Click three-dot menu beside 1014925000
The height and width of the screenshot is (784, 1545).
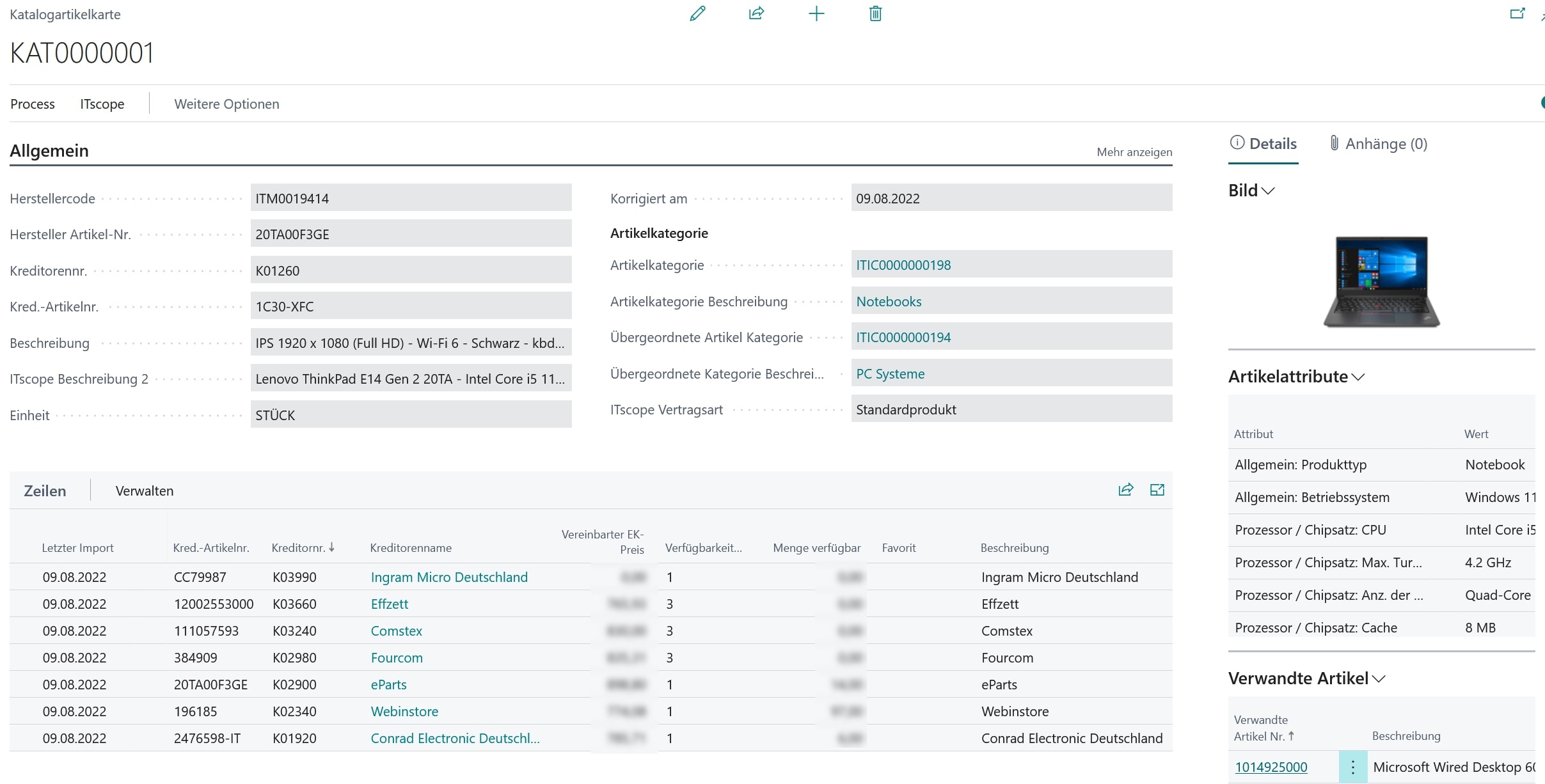click(1352, 767)
